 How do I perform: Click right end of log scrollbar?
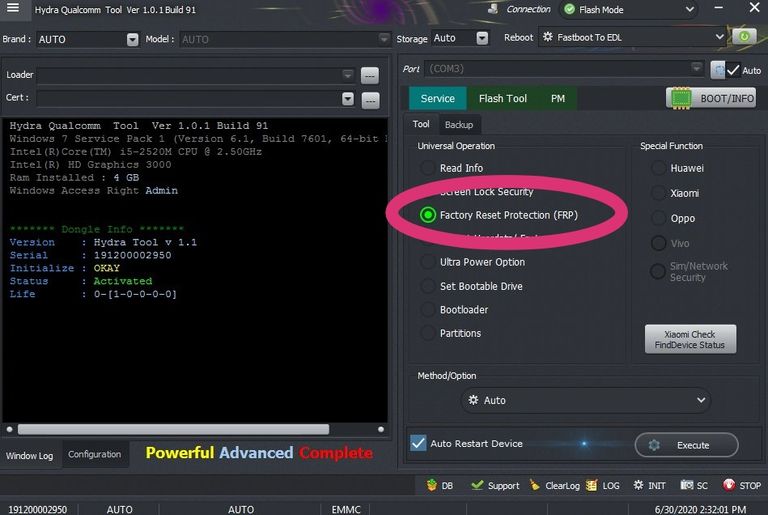click(x=381, y=429)
